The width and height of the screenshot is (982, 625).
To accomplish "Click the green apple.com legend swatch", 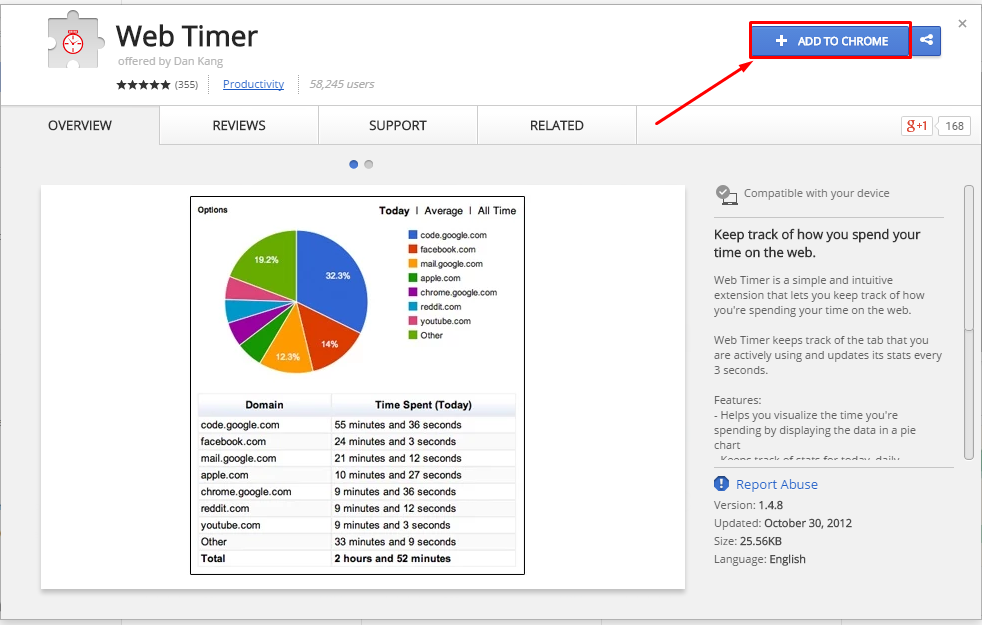I will (413, 278).
